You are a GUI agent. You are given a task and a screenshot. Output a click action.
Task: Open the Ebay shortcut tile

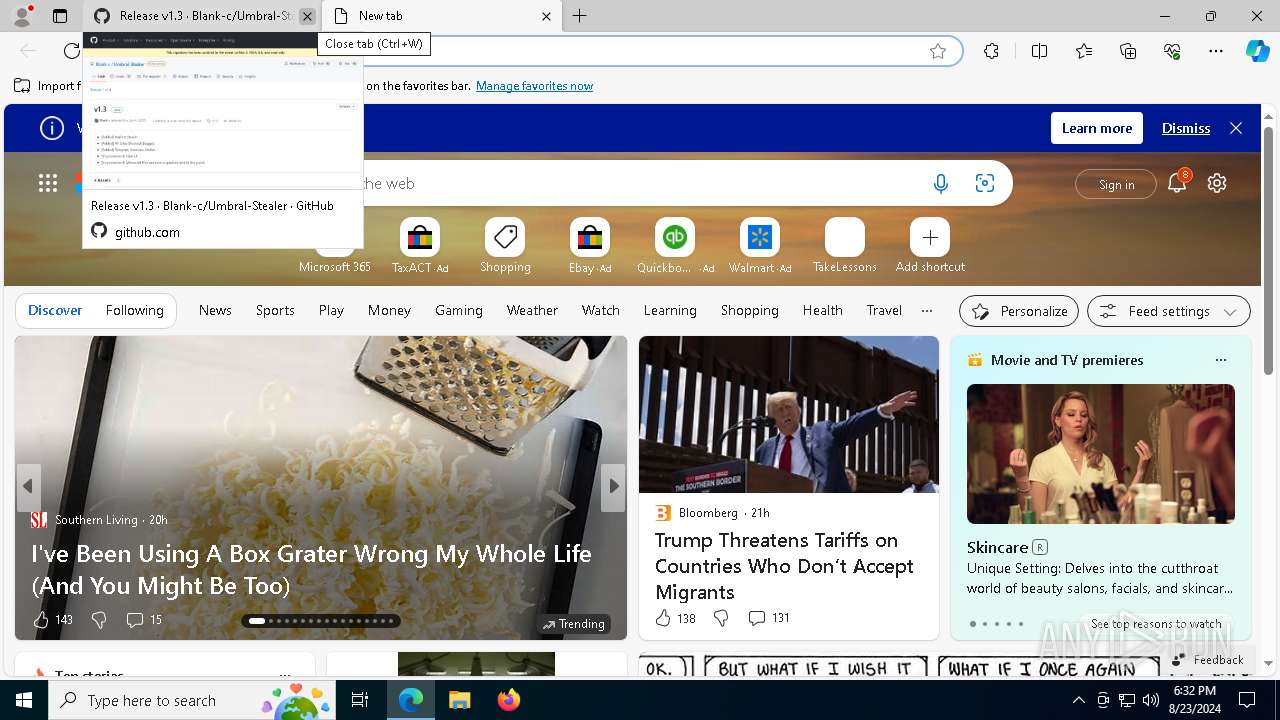coord(590,246)
